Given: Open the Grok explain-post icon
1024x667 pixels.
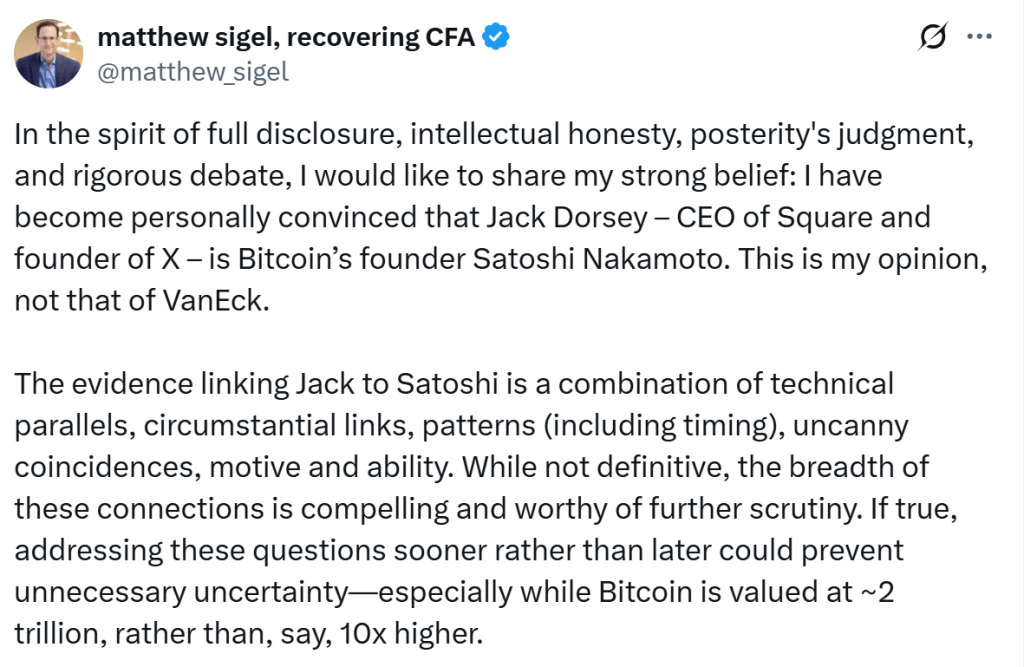Looking at the screenshot, I should click(932, 37).
